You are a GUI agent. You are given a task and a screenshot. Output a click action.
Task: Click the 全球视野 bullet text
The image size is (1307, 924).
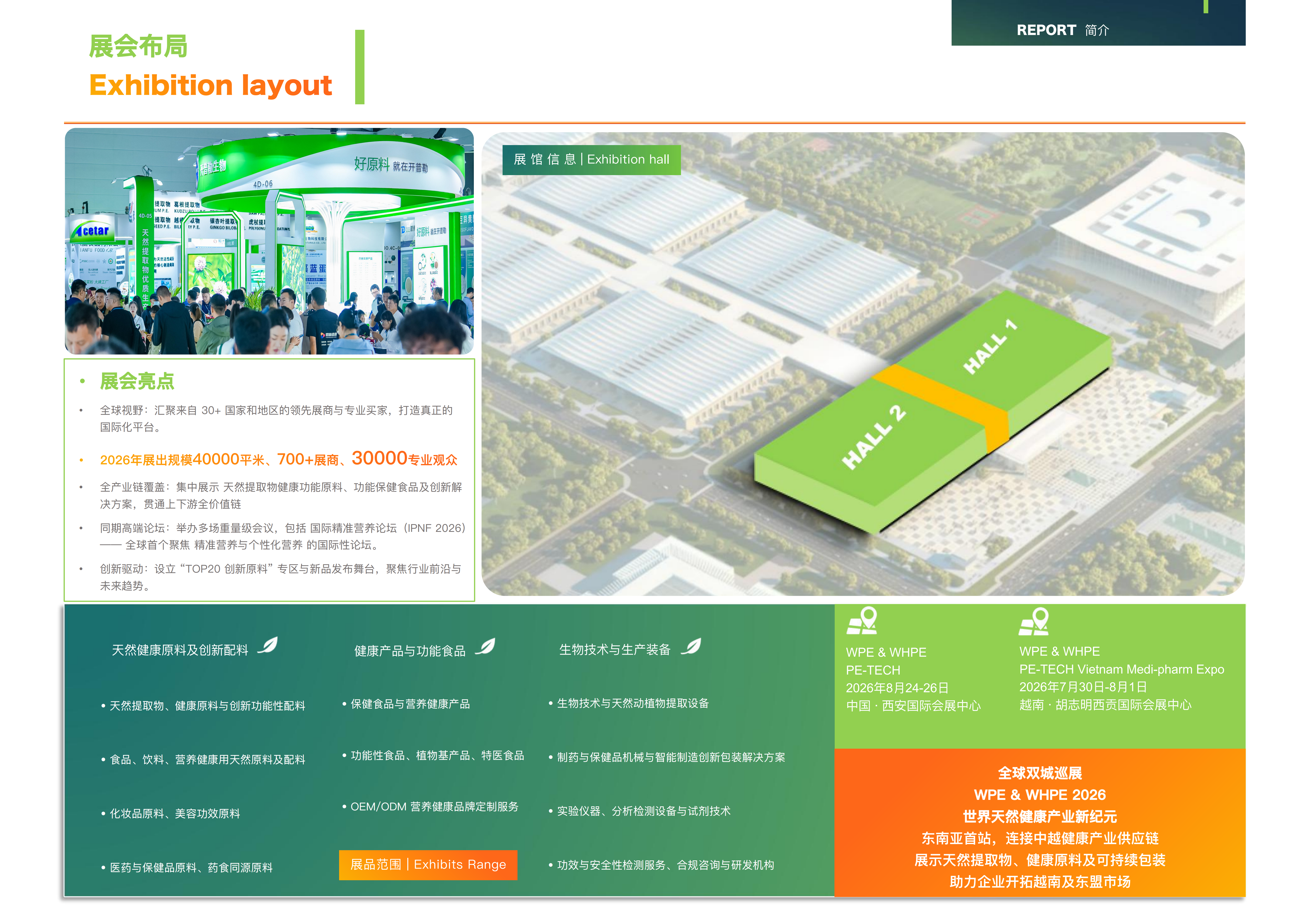tap(277, 418)
